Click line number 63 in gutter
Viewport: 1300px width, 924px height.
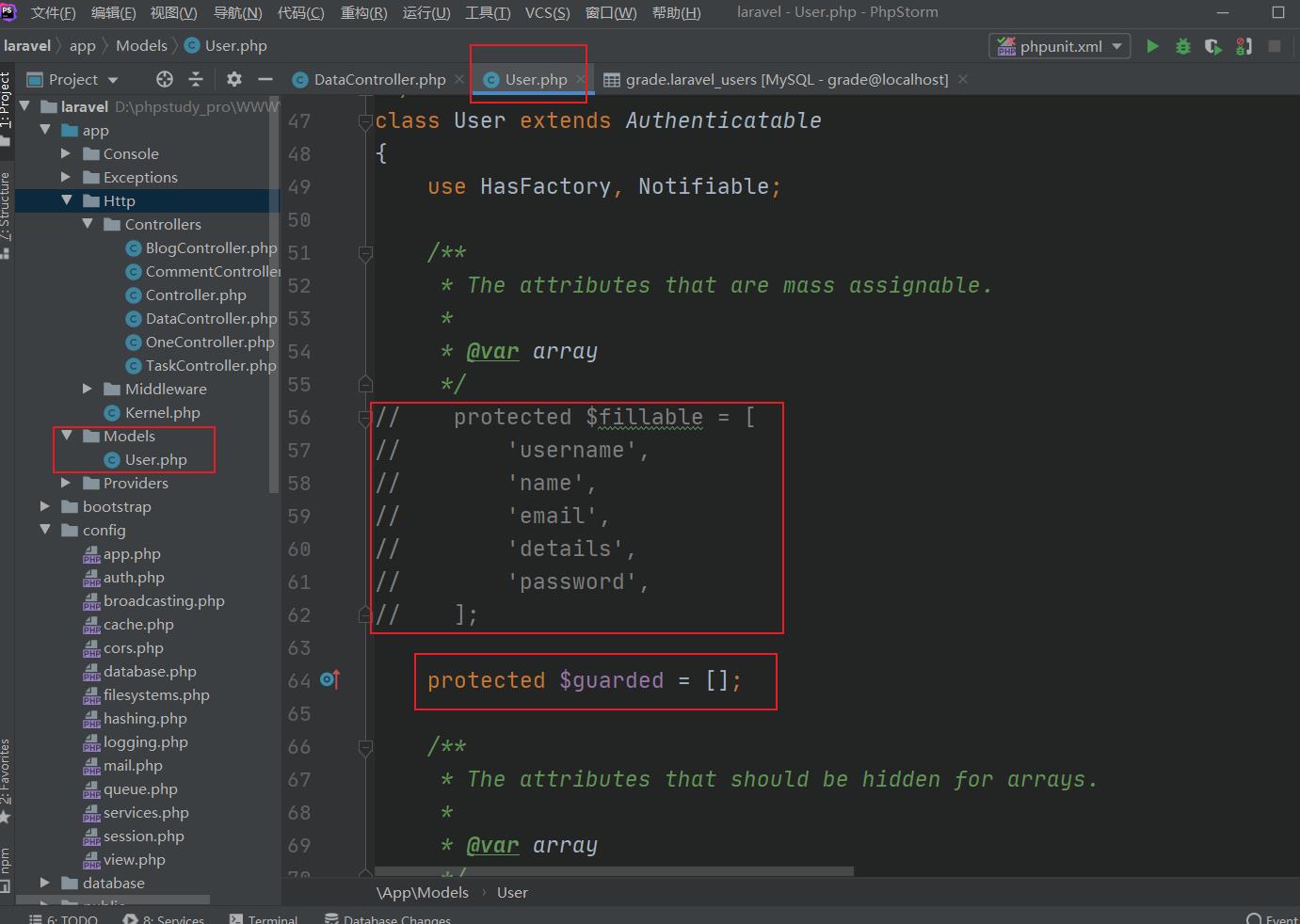click(299, 647)
